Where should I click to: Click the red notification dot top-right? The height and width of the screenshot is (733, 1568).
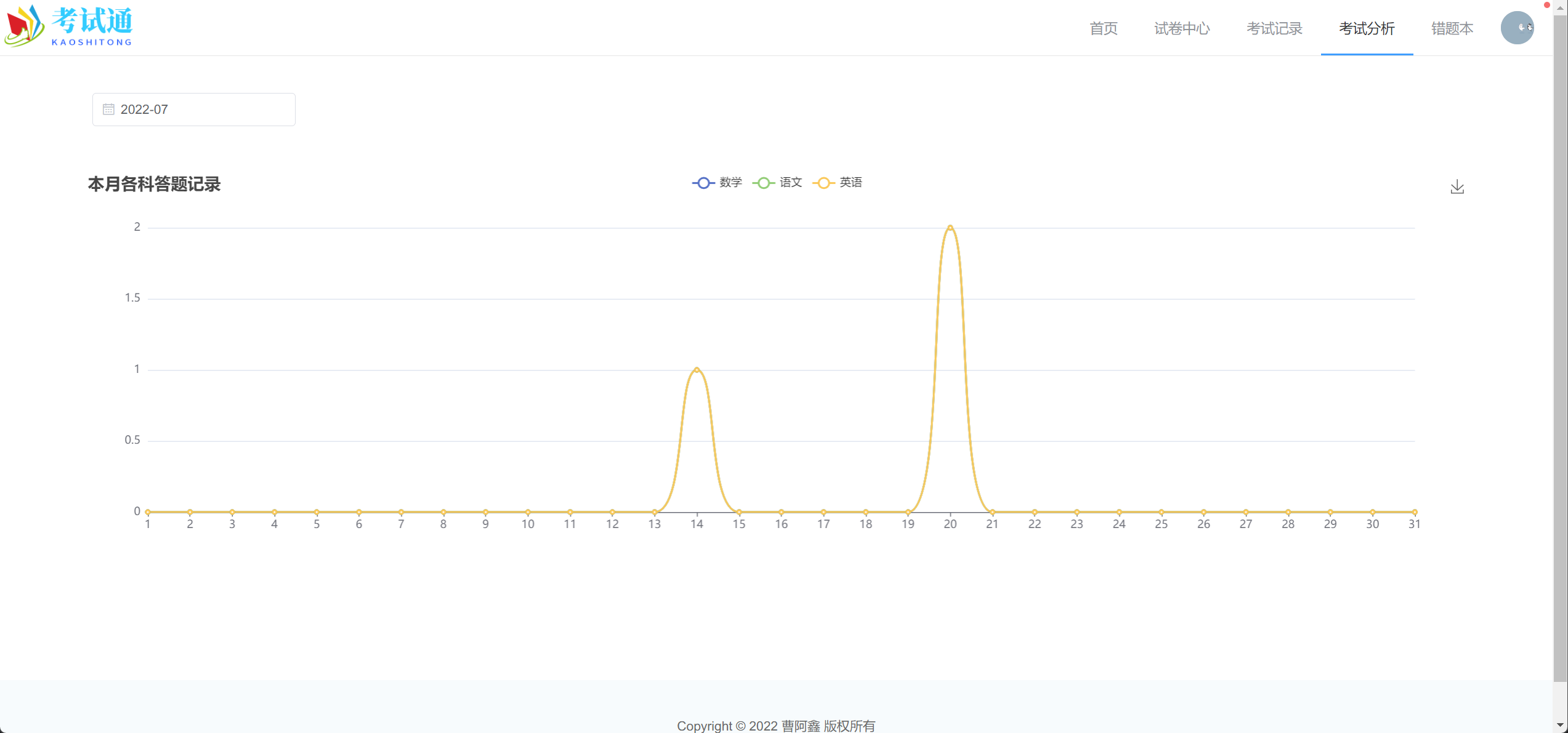[x=1547, y=5]
